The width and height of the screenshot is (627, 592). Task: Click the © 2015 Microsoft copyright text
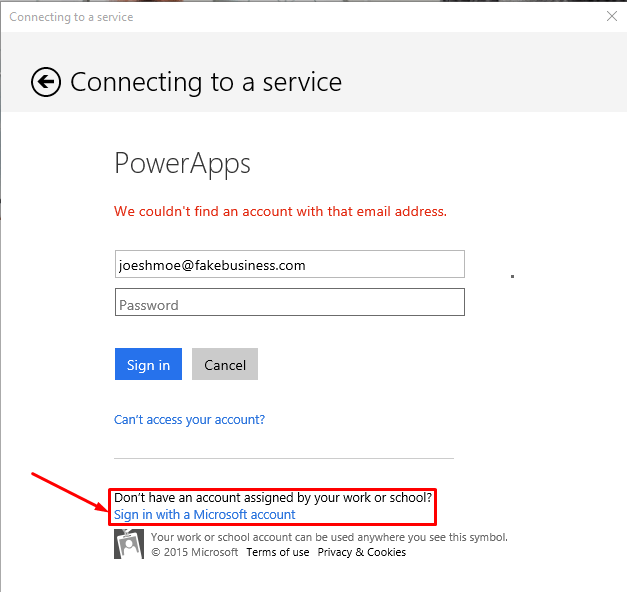(x=194, y=552)
